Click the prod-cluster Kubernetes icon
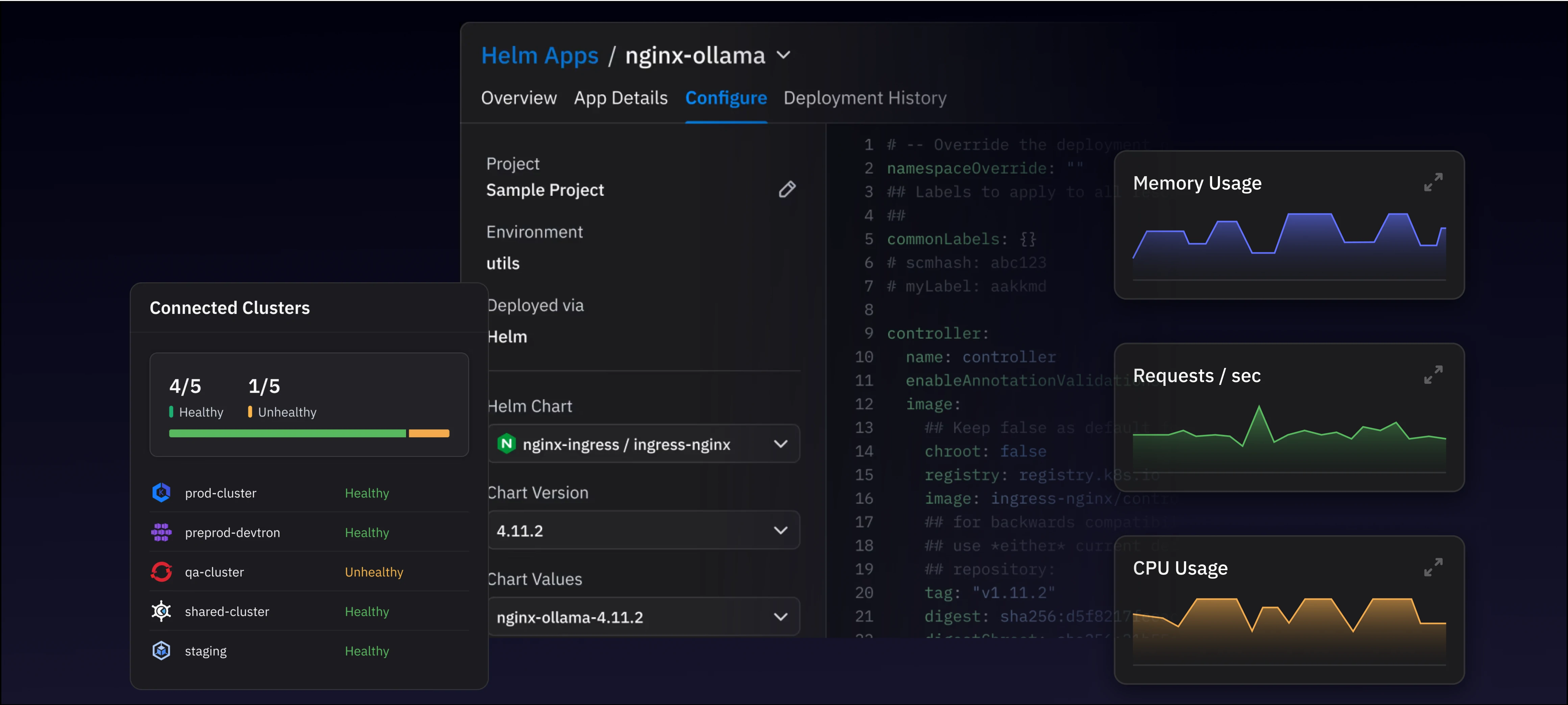This screenshot has height=705, width=1568. click(x=161, y=493)
